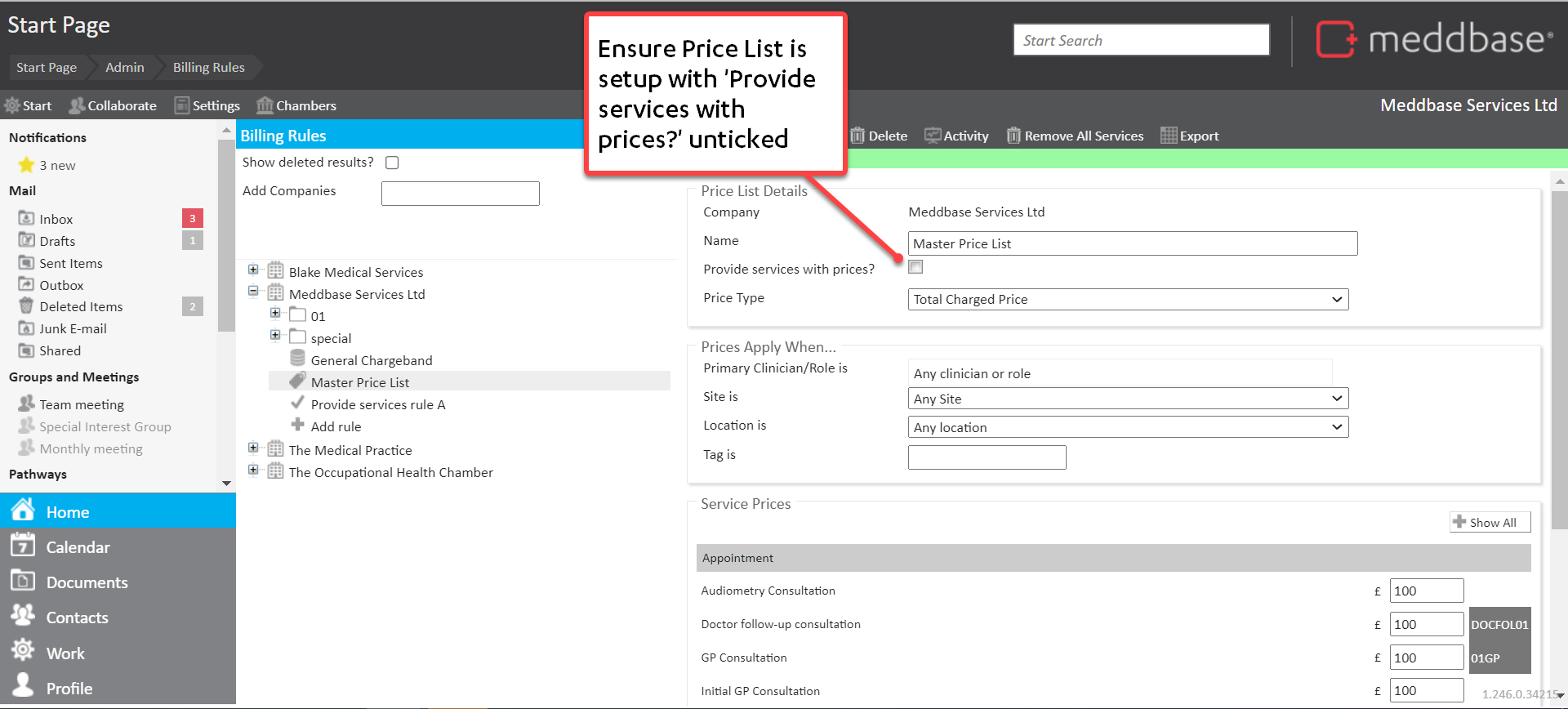Click the Delete trash icon
The width and height of the screenshot is (1568, 709).
point(857,136)
